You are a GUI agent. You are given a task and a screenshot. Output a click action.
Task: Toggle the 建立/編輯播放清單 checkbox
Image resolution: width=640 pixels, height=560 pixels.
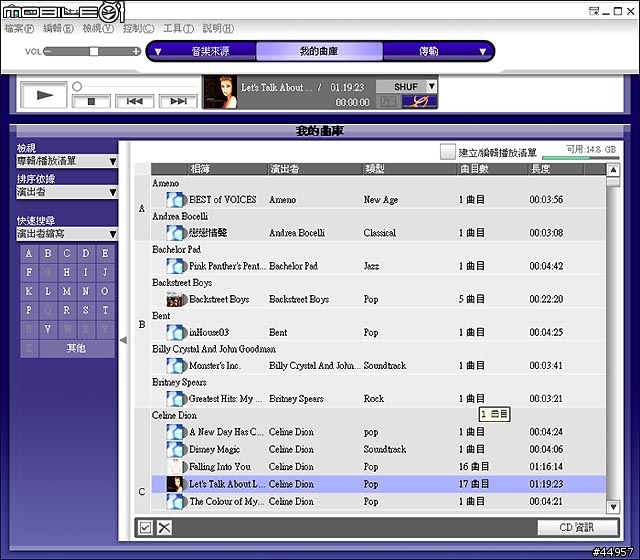[447, 152]
